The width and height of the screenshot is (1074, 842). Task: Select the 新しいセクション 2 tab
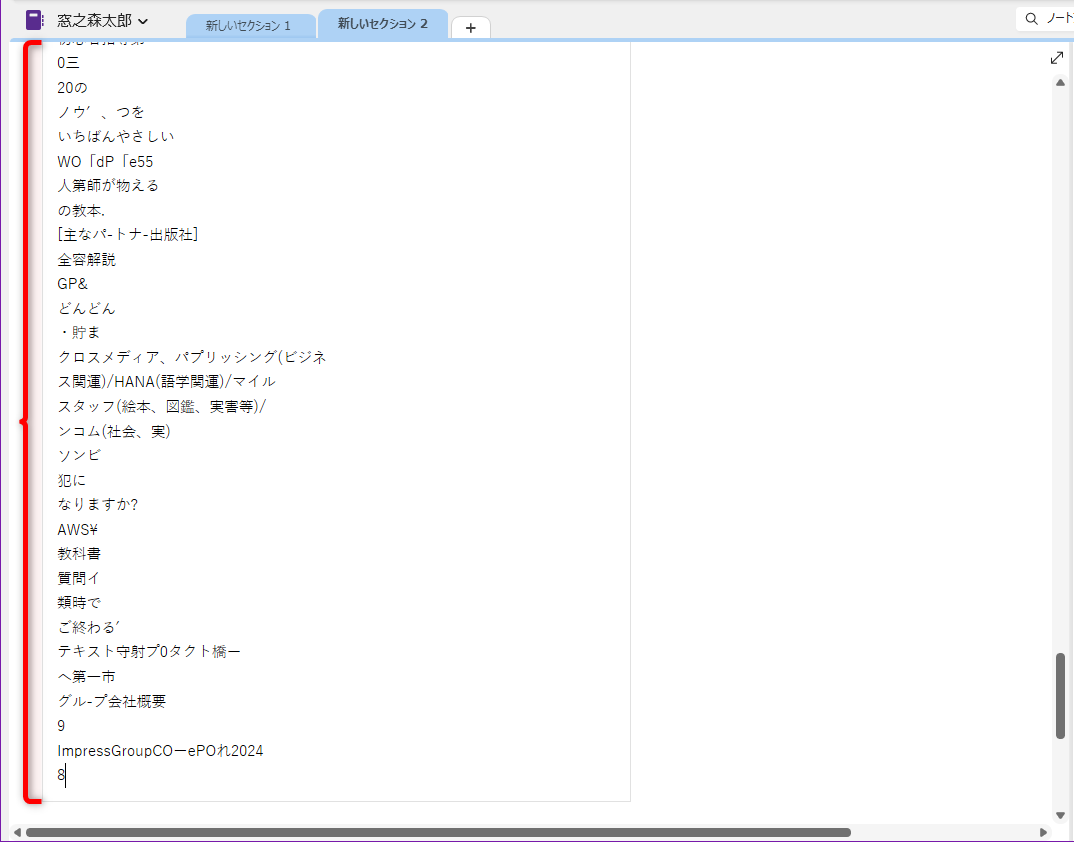point(381,25)
